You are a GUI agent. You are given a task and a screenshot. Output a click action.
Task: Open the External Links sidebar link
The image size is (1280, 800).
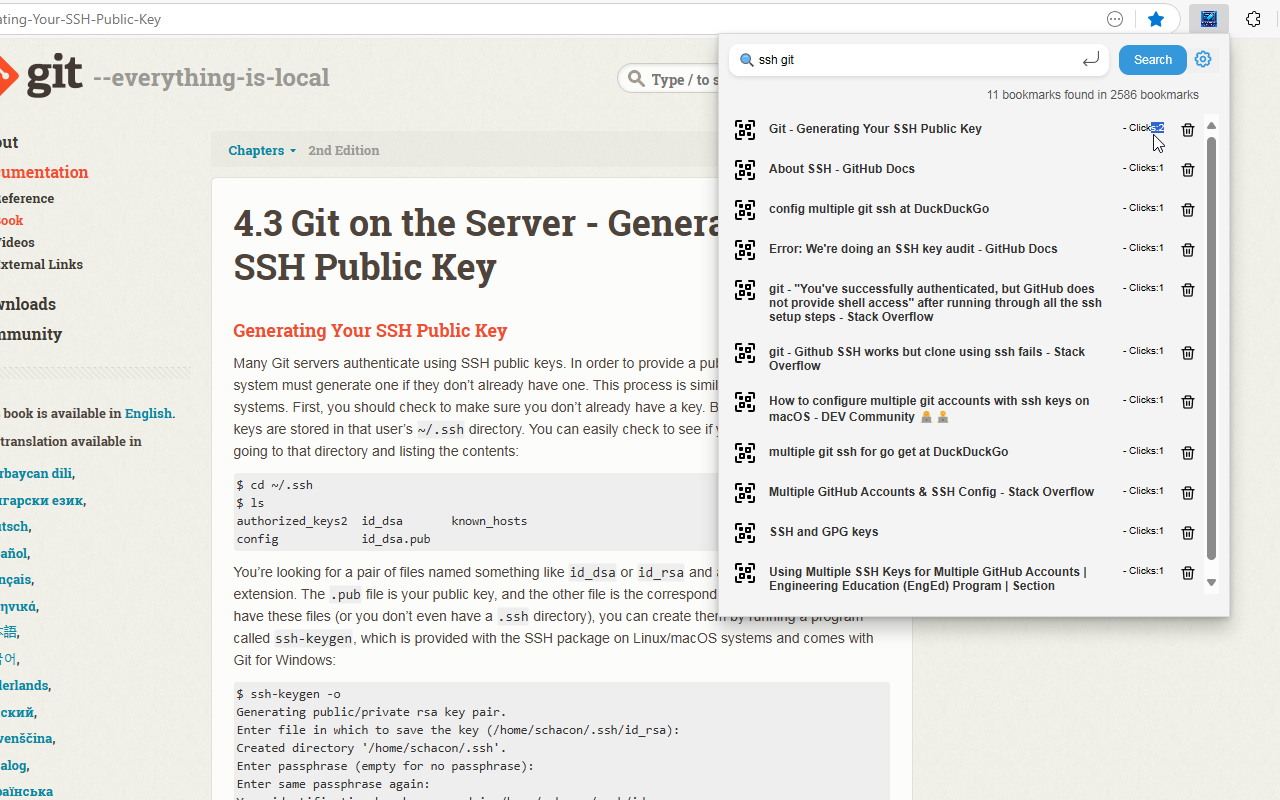tap(41, 264)
